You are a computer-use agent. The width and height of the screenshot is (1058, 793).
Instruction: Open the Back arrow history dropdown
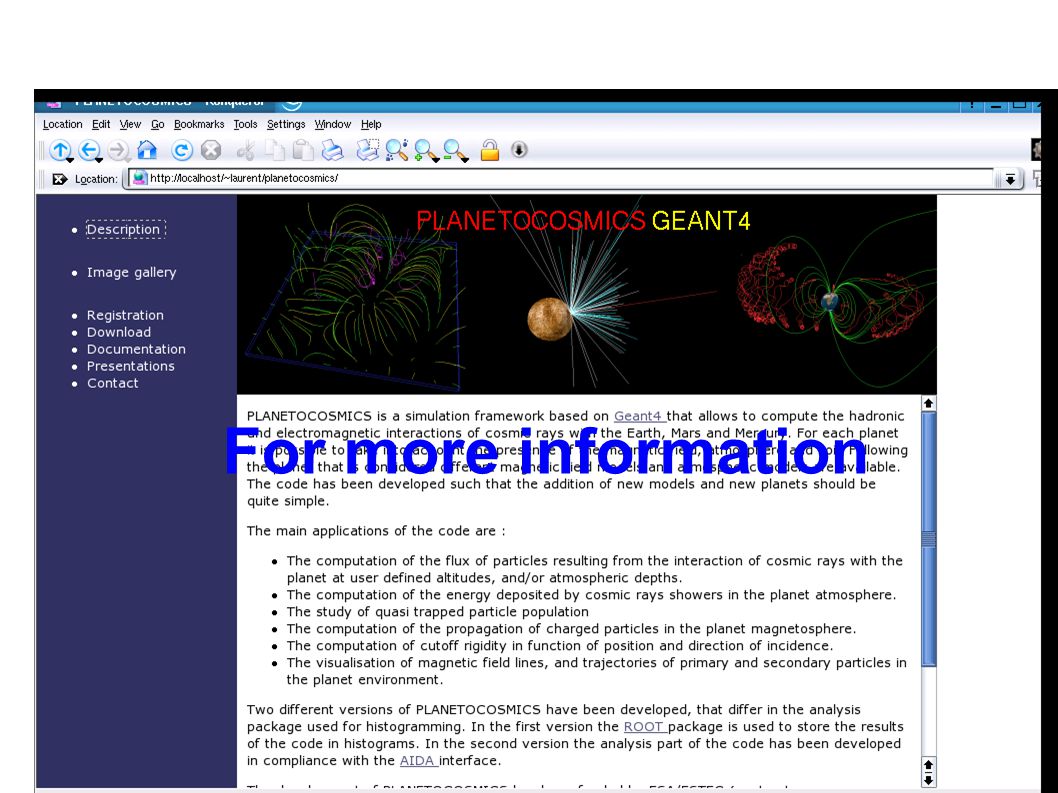point(99,160)
